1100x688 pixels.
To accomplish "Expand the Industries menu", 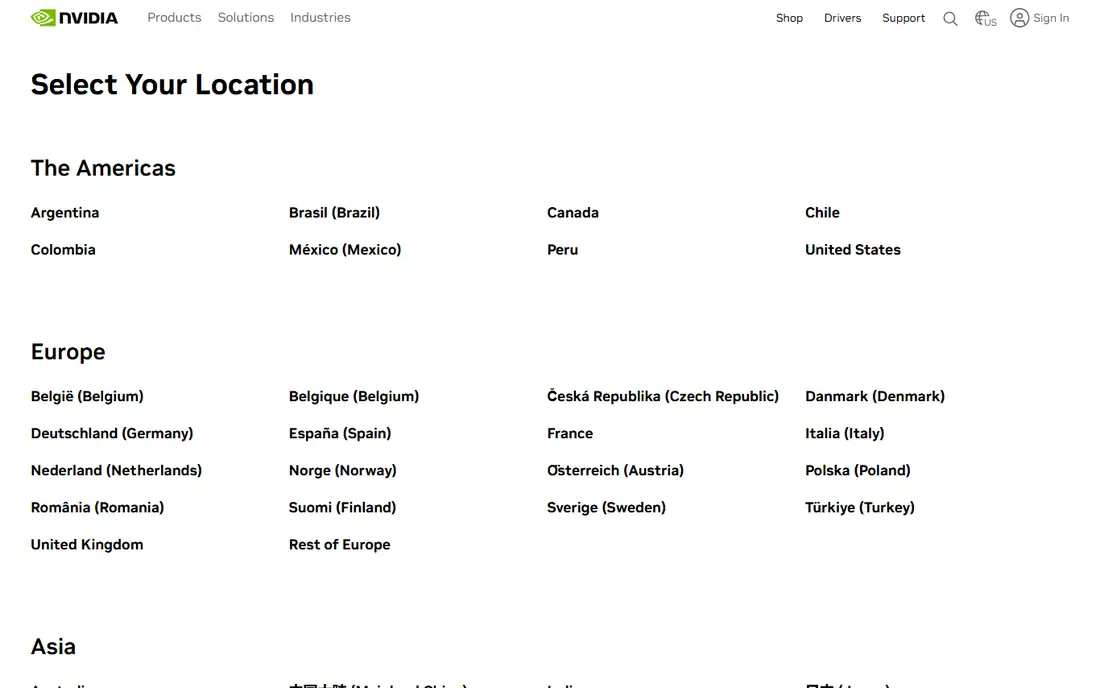I will [x=320, y=18].
